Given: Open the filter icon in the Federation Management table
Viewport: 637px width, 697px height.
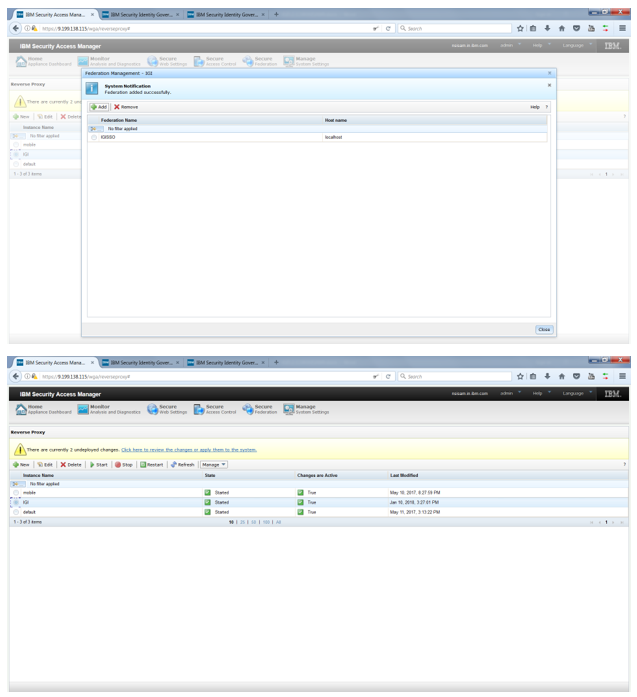Looking at the screenshot, I should 95,128.
